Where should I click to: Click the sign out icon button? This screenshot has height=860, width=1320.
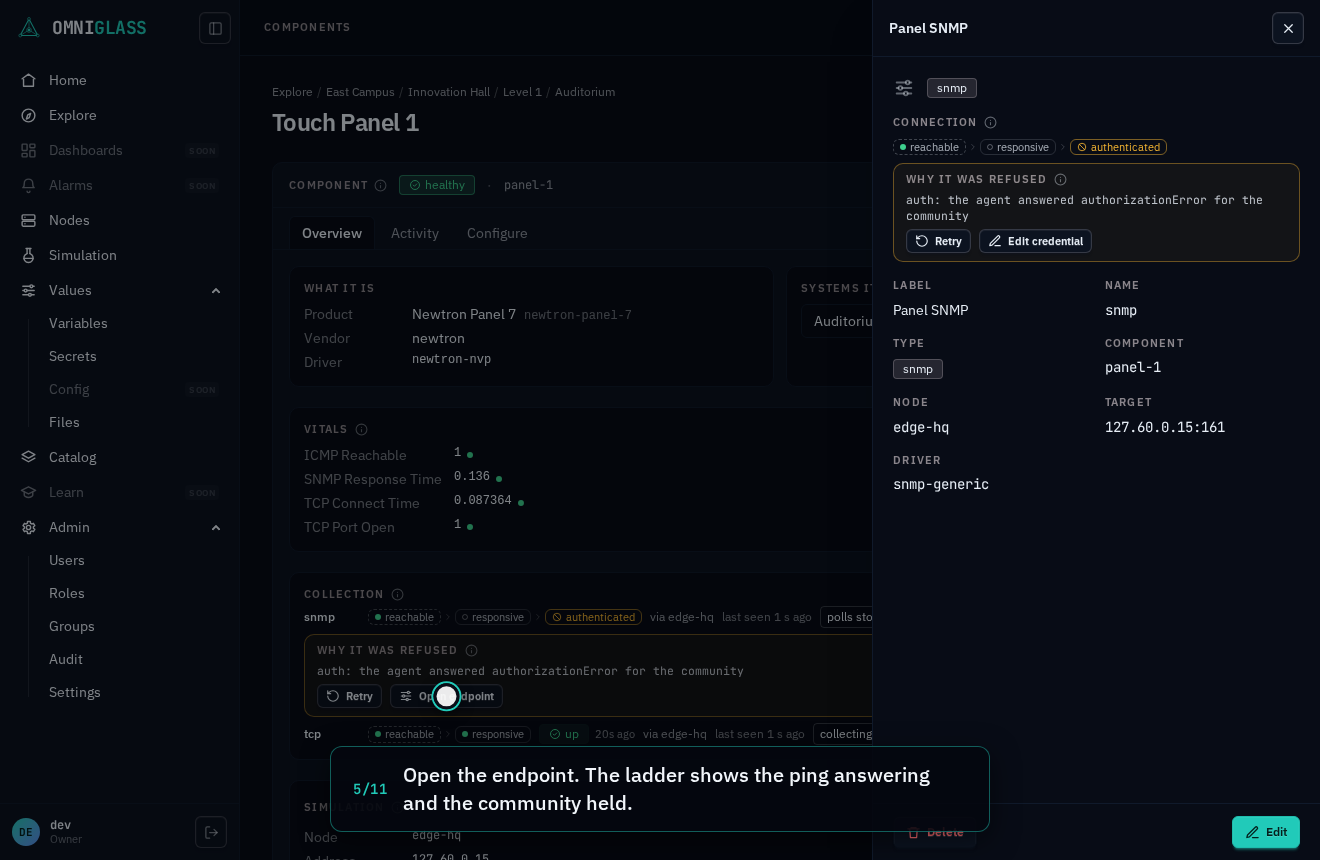click(211, 832)
